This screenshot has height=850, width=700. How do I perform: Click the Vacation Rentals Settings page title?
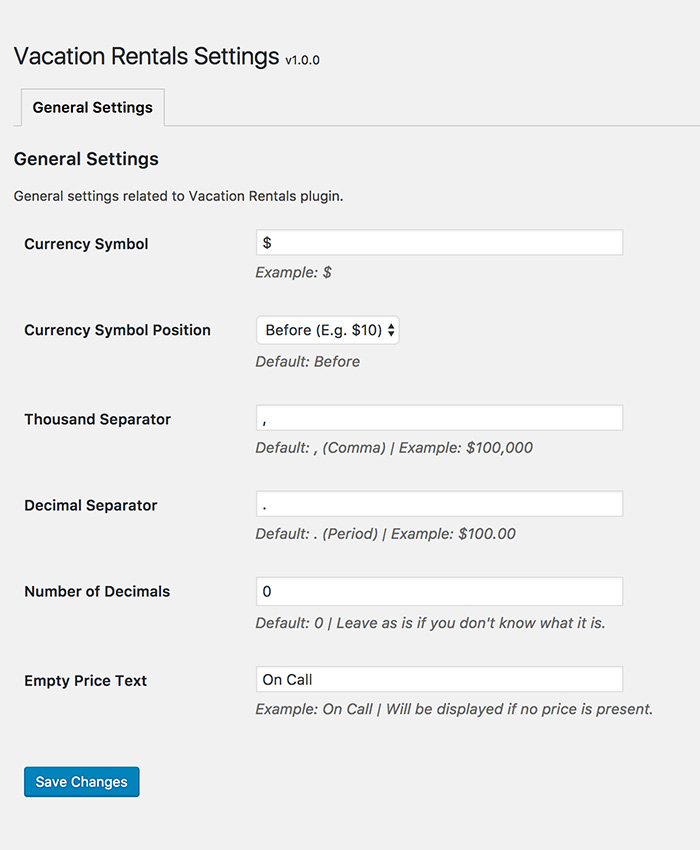tap(146, 56)
